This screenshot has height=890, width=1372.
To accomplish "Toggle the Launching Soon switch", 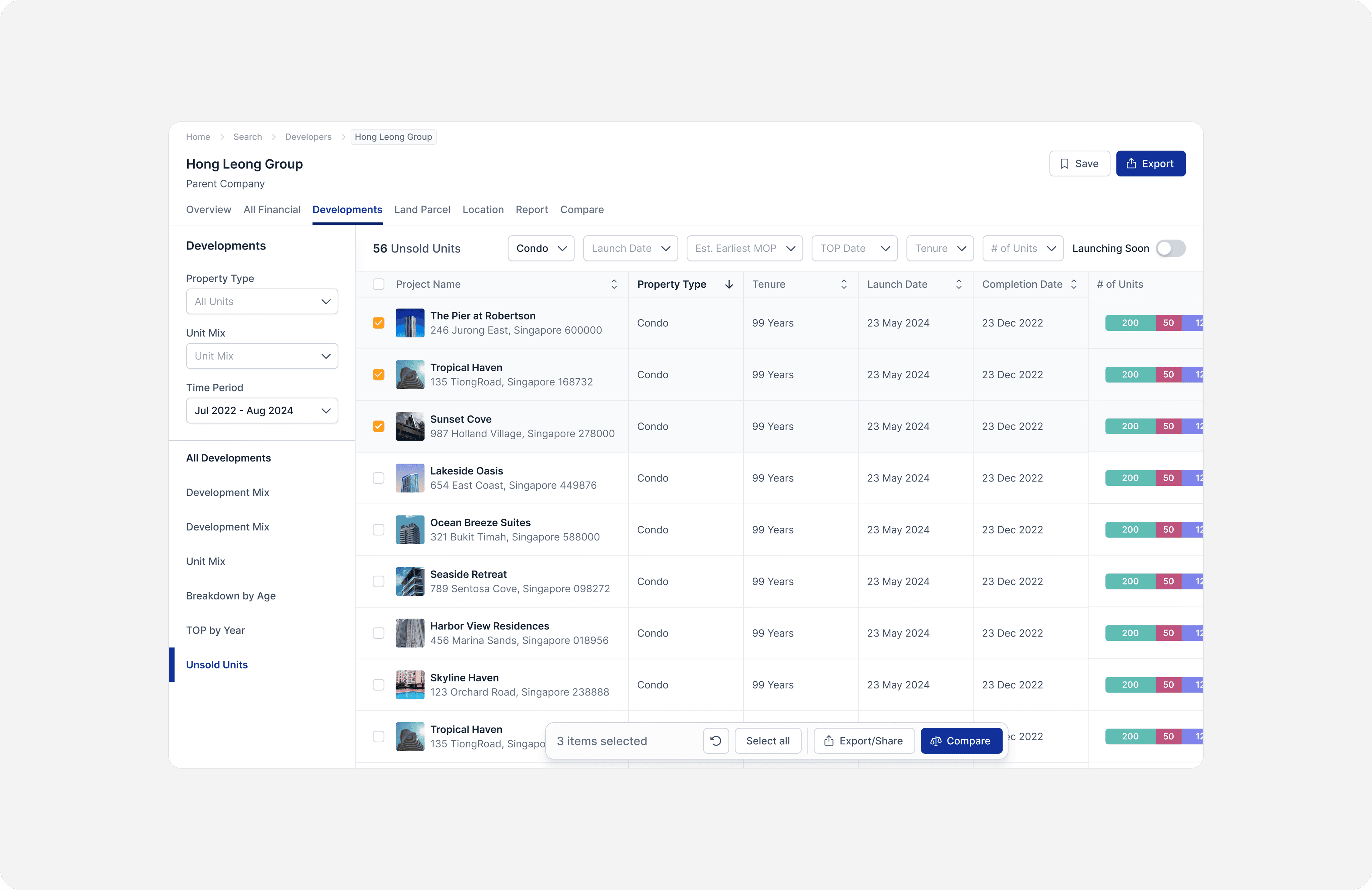I will pyautogui.click(x=1170, y=248).
